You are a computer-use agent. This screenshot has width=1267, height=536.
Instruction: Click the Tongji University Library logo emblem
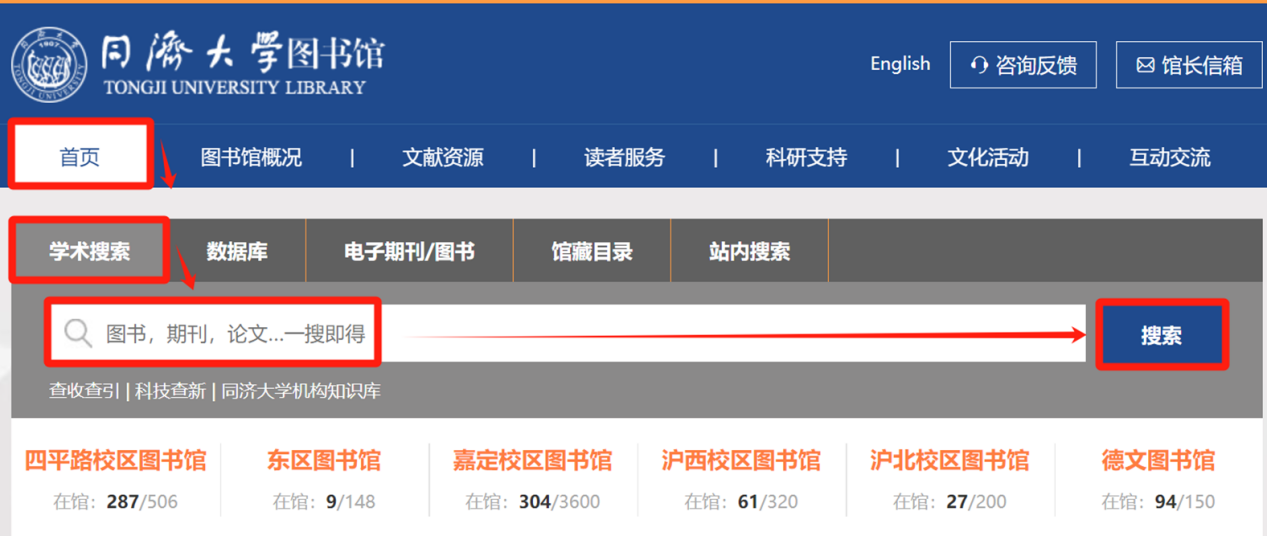pos(50,64)
